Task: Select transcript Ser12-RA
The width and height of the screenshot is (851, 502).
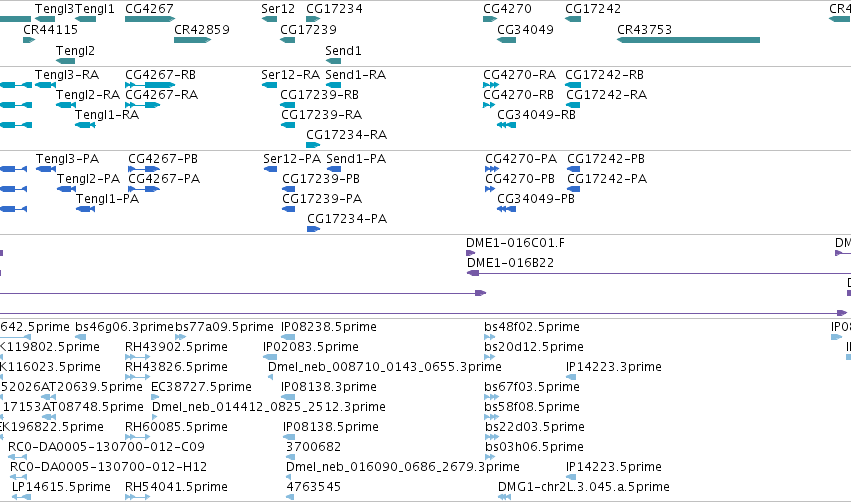Action: pyautogui.click(x=290, y=74)
